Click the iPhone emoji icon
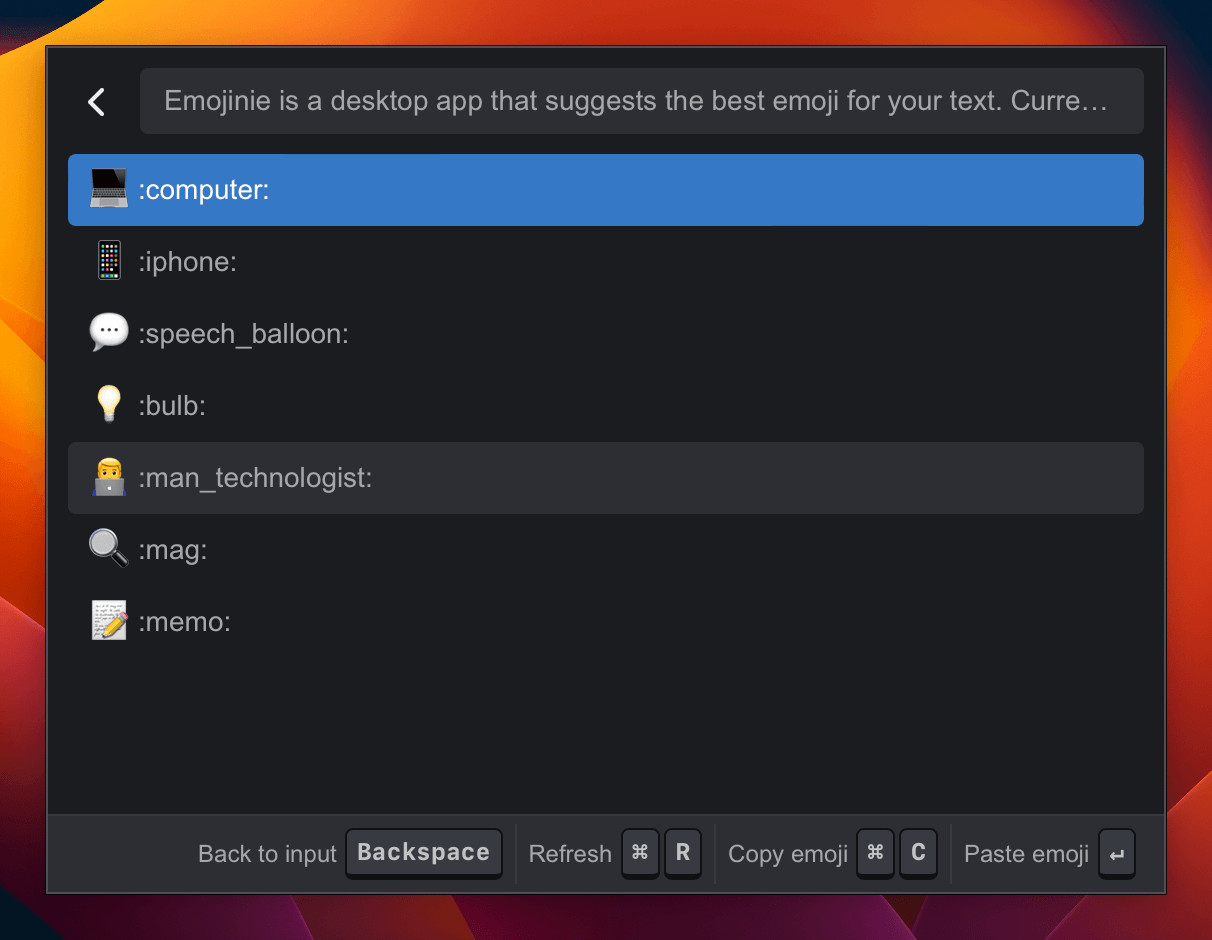Screen dimensions: 1212x940 coord(108,261)
